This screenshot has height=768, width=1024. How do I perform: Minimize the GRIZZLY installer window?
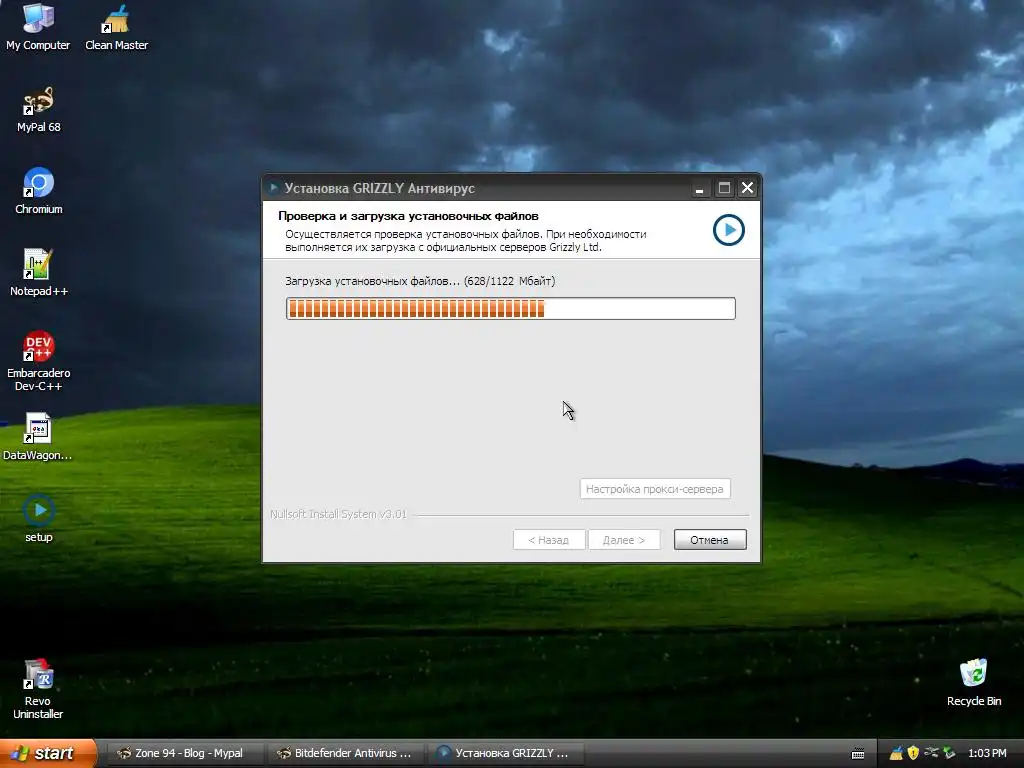[x=699, y=189]
